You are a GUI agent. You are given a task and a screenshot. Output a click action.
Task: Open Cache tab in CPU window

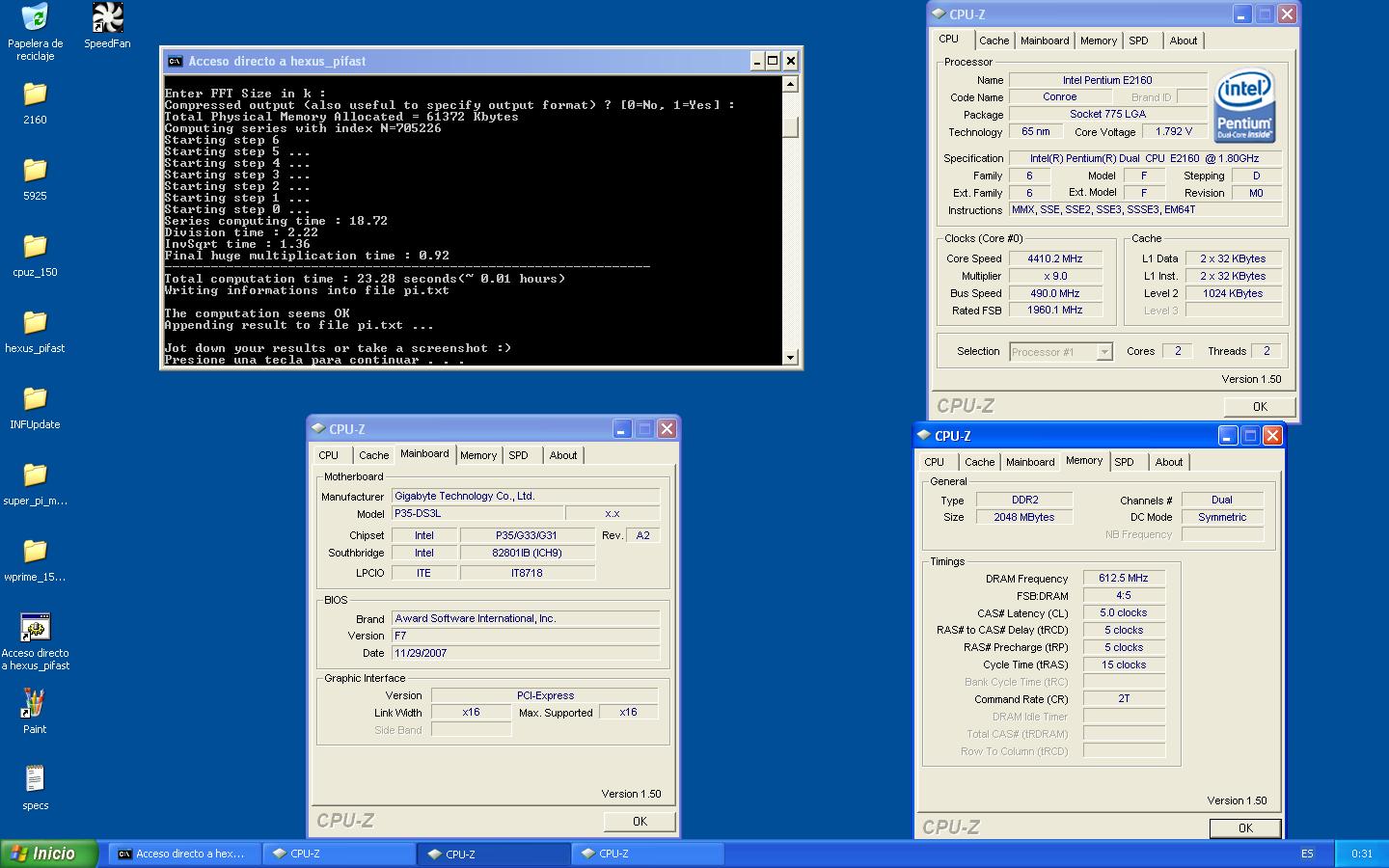(994, 41)
